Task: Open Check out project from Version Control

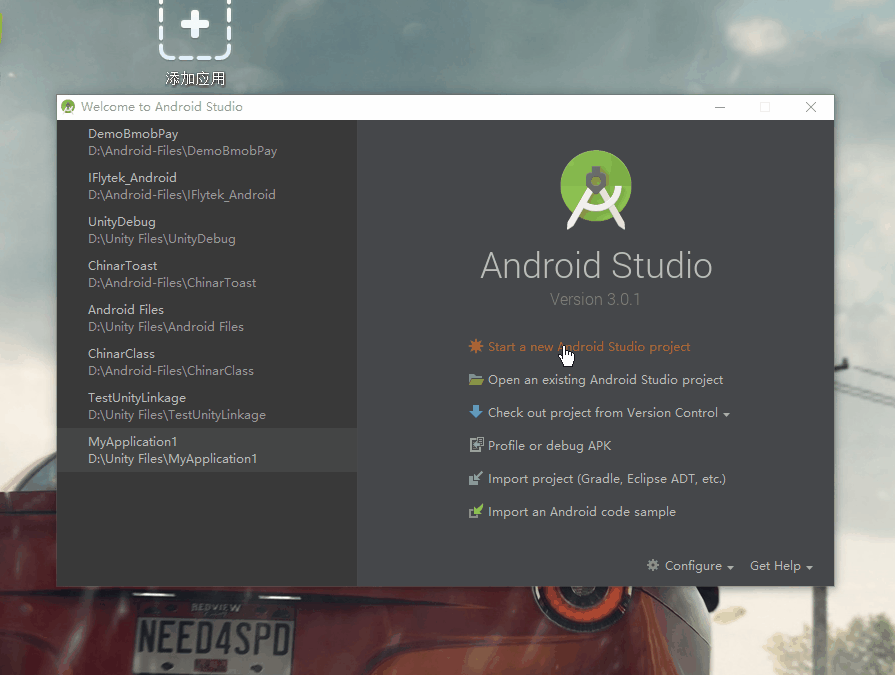Action: tap(603, 413)
